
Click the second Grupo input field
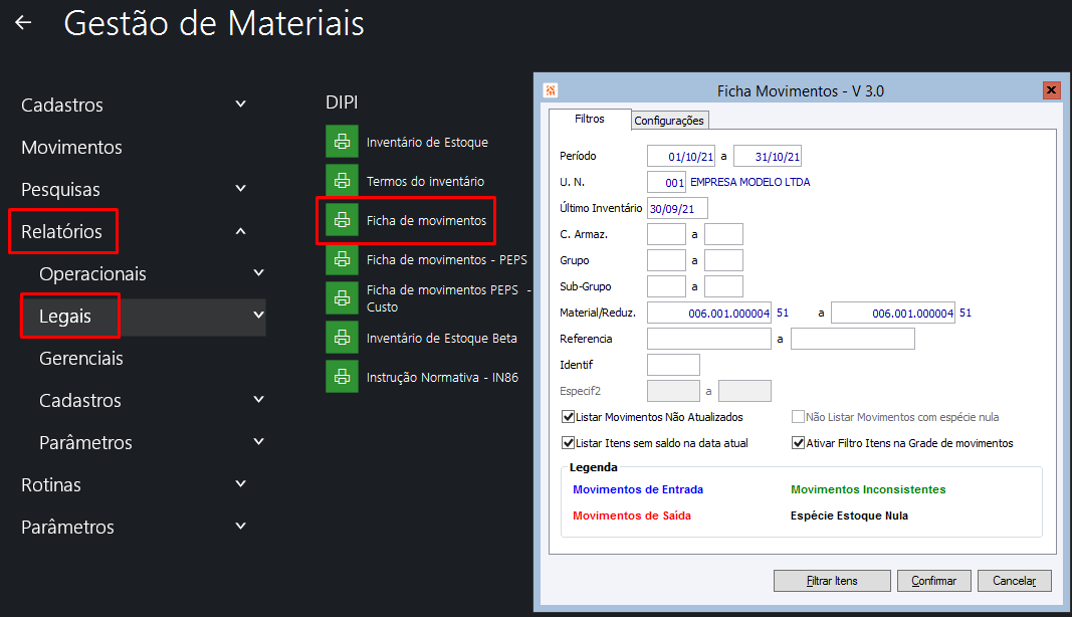[x=723, y=260]
